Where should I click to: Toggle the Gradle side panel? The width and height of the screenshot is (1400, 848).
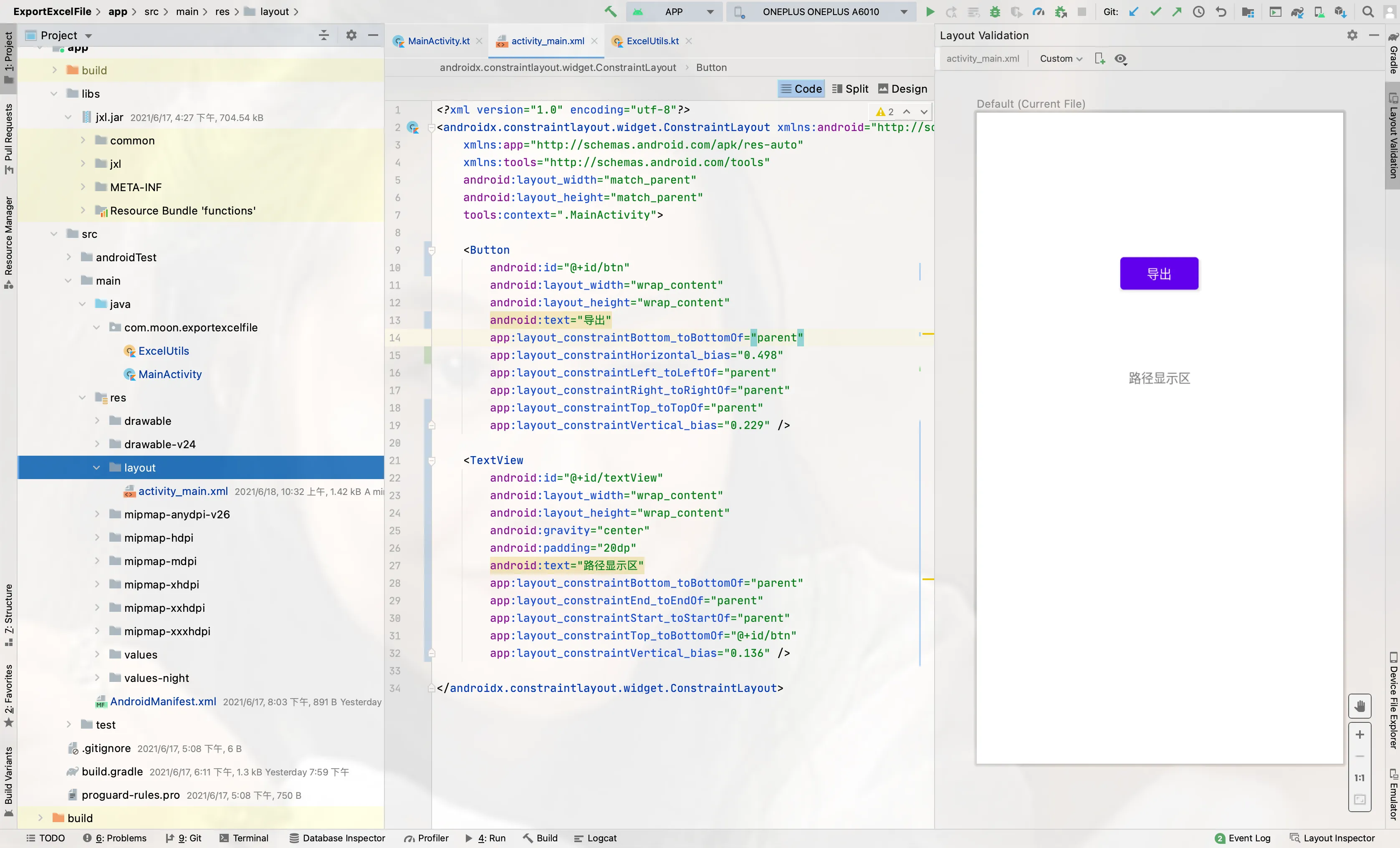coord(1392,53)
